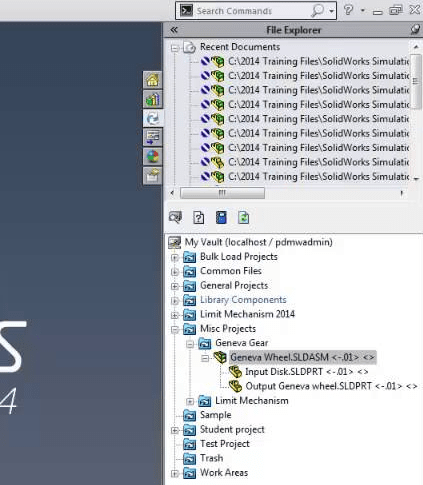Expand the Limit Mechanism 2014 folder
This screenshot has height=485, width=423.
pyautogui.click(x=174, y=315)
